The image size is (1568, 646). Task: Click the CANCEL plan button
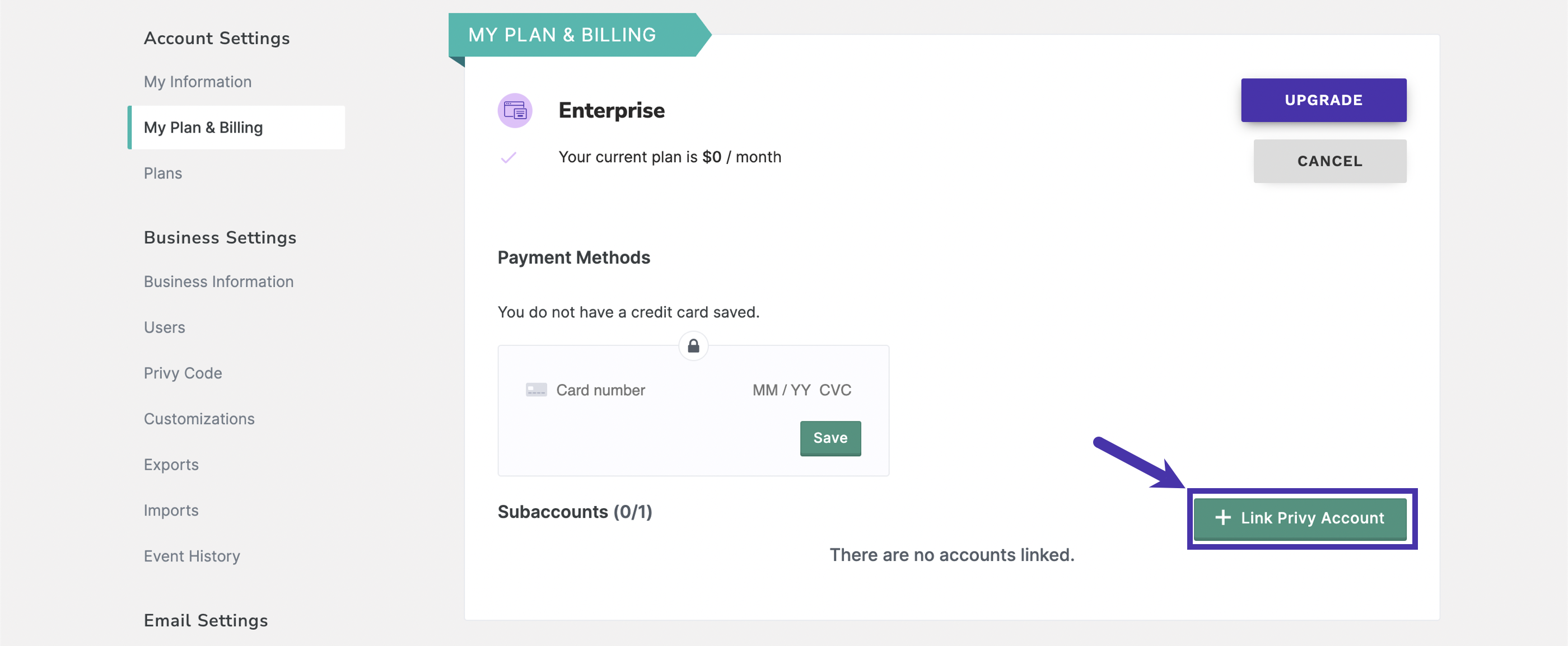tap(1329, 161)
